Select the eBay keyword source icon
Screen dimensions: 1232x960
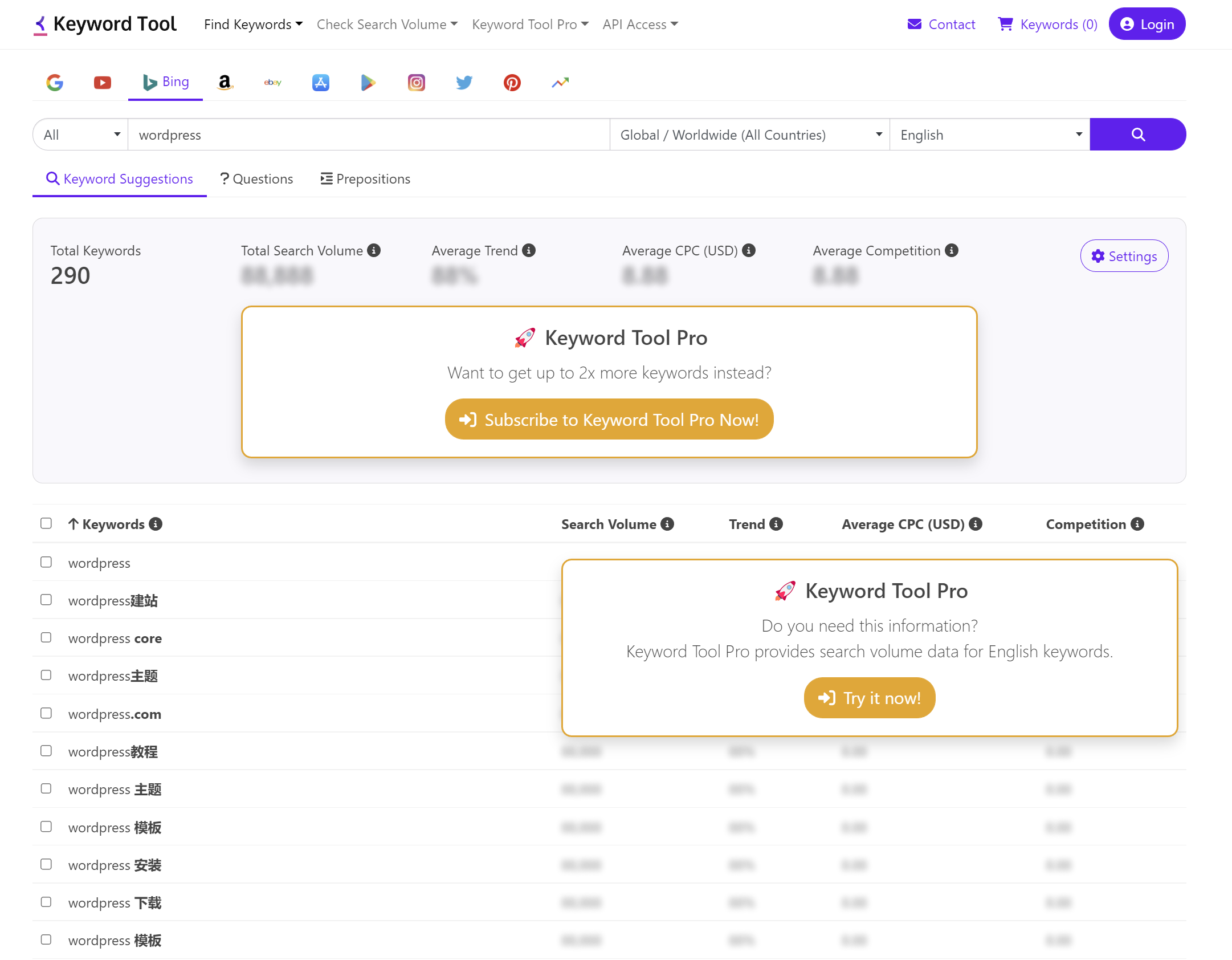point(273,83)
